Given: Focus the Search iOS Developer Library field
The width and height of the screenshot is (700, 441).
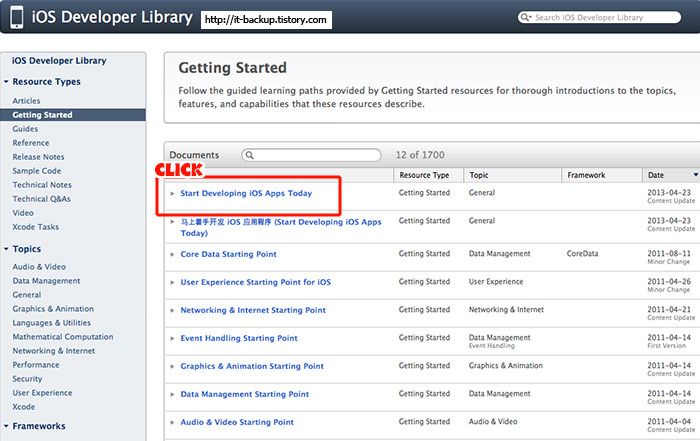Looking at the screenshot, I should [599, 17].
